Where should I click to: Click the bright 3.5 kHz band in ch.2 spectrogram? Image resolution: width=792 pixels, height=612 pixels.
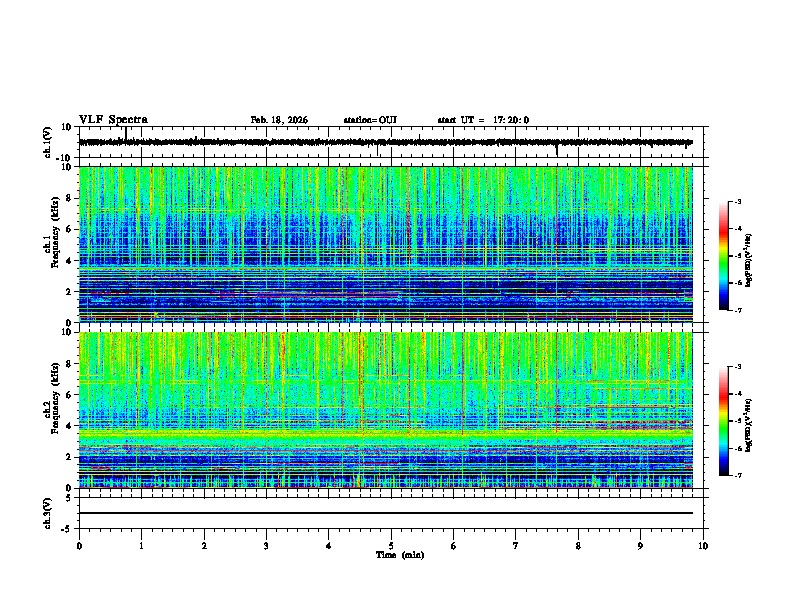point(386,433)
